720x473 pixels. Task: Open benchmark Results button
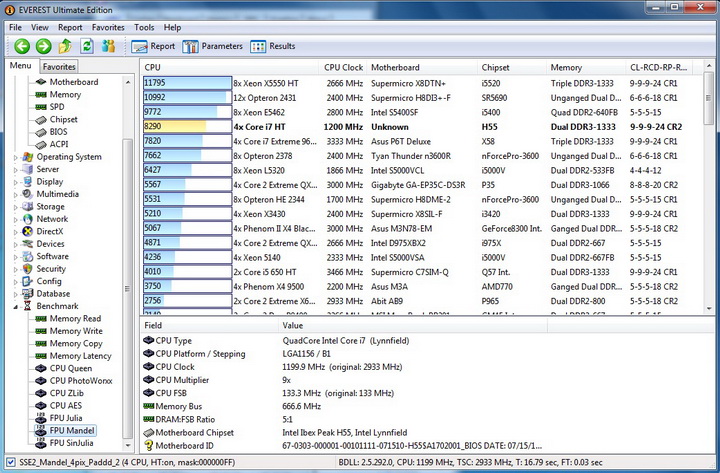pos(273,46)
